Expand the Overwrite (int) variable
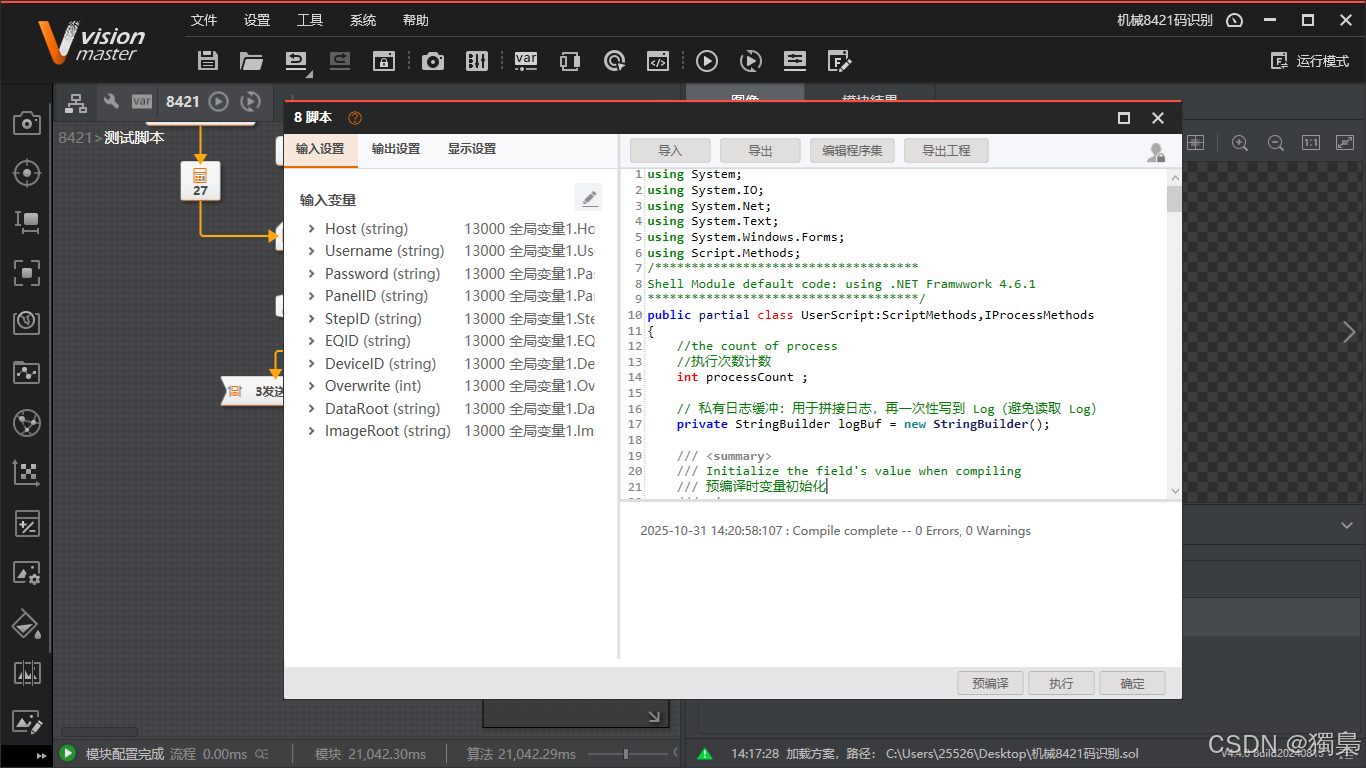This screenshot has height=768, width=1366. (312, 386)
